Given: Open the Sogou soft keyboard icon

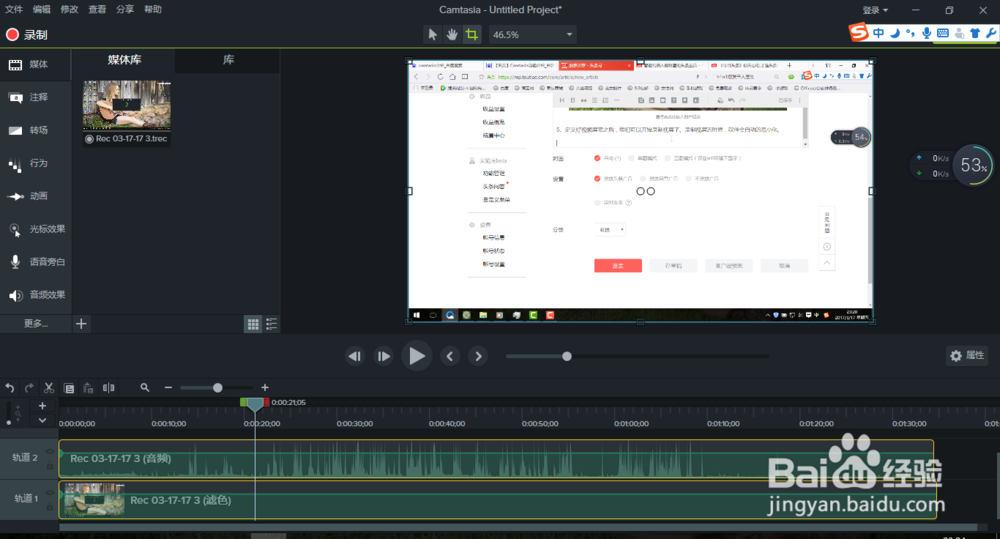Looking at the screenshot, I should tap(943, 33).
